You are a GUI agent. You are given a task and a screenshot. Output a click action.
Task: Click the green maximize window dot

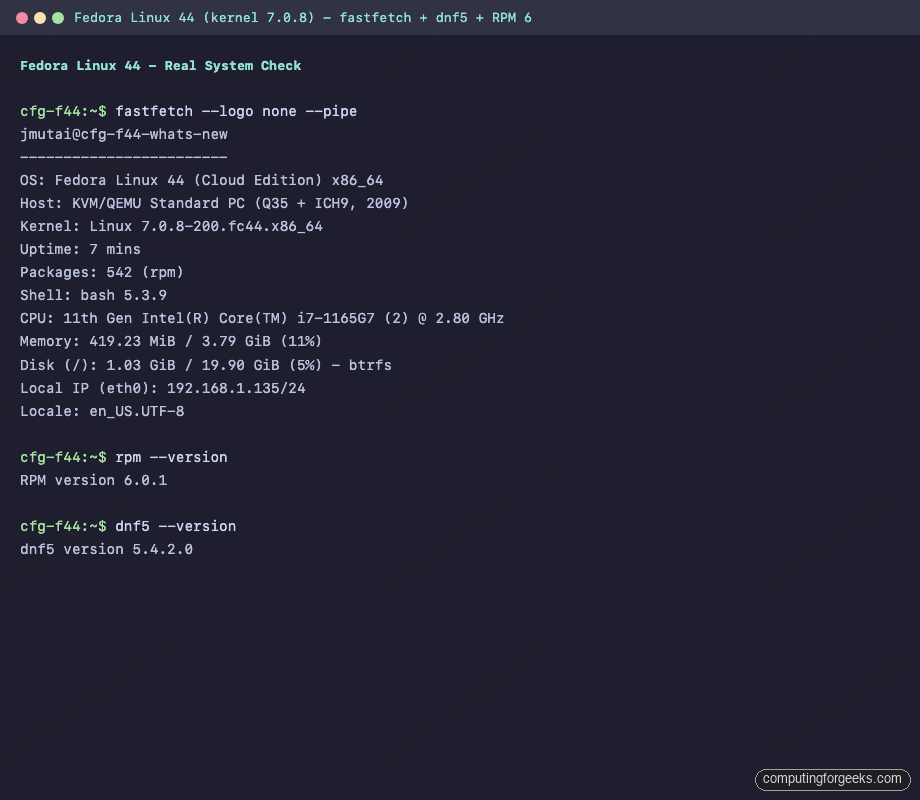(x=58, y=18)
